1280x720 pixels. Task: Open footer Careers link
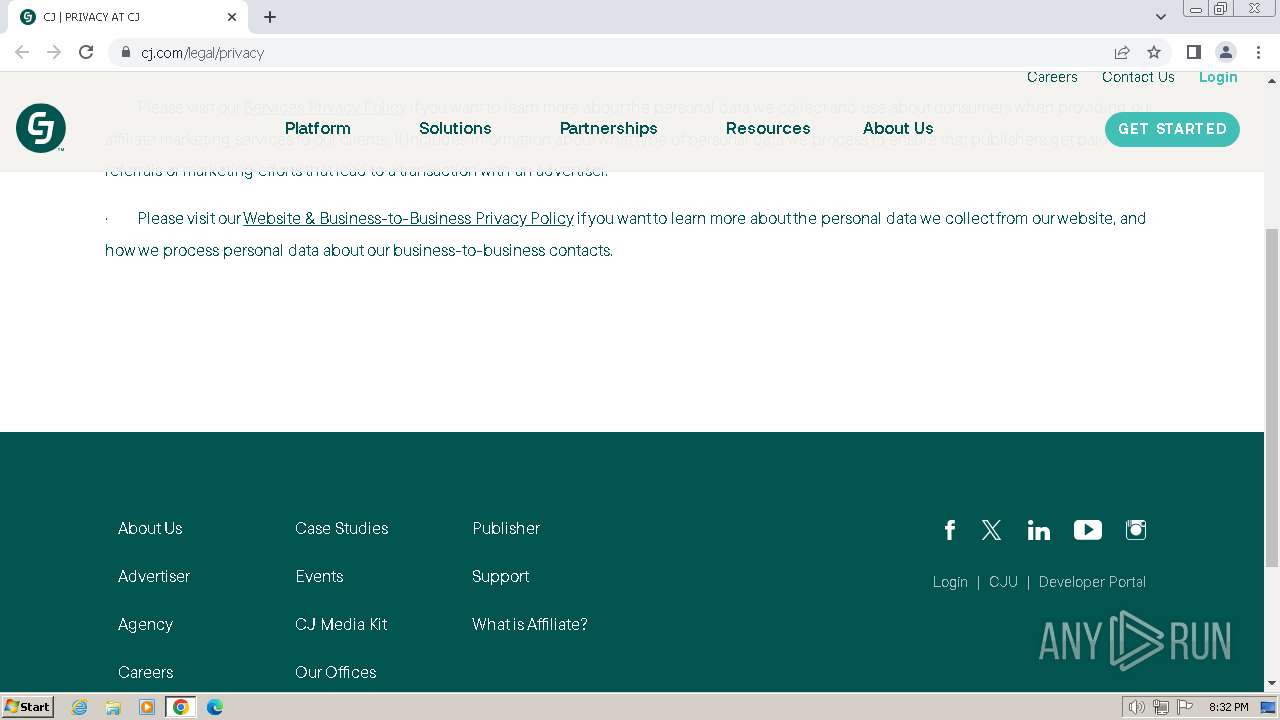tap(145, 672)
